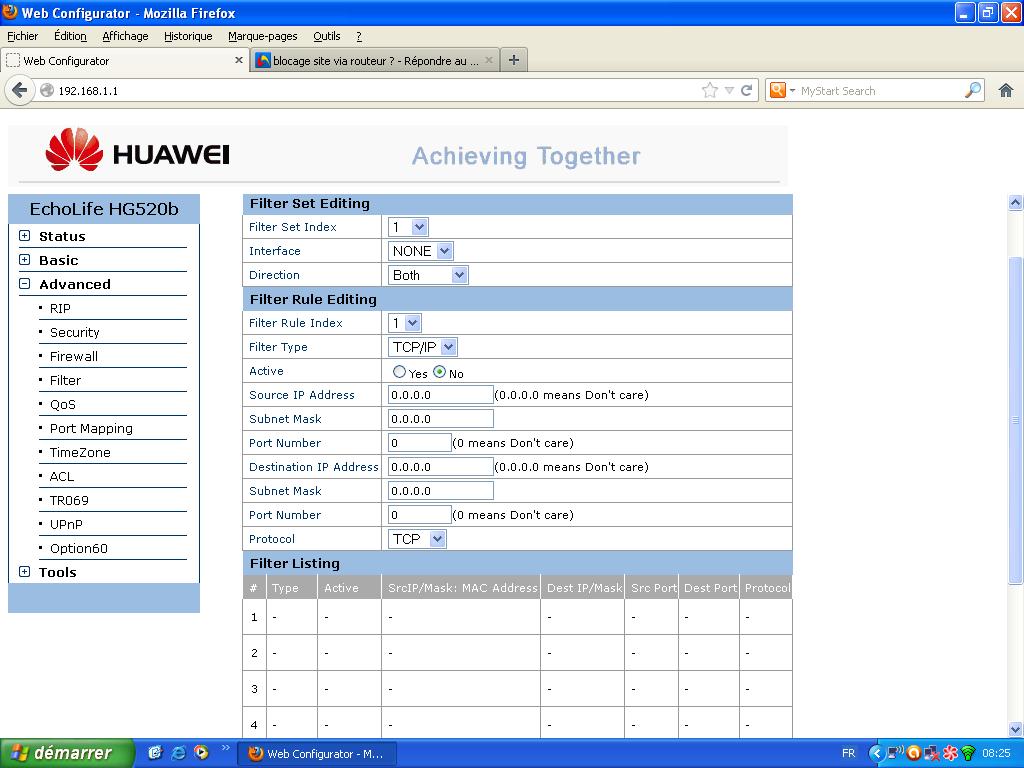
Task: Click the network-with-red-X tray icon
Action: tap(932, 753)
